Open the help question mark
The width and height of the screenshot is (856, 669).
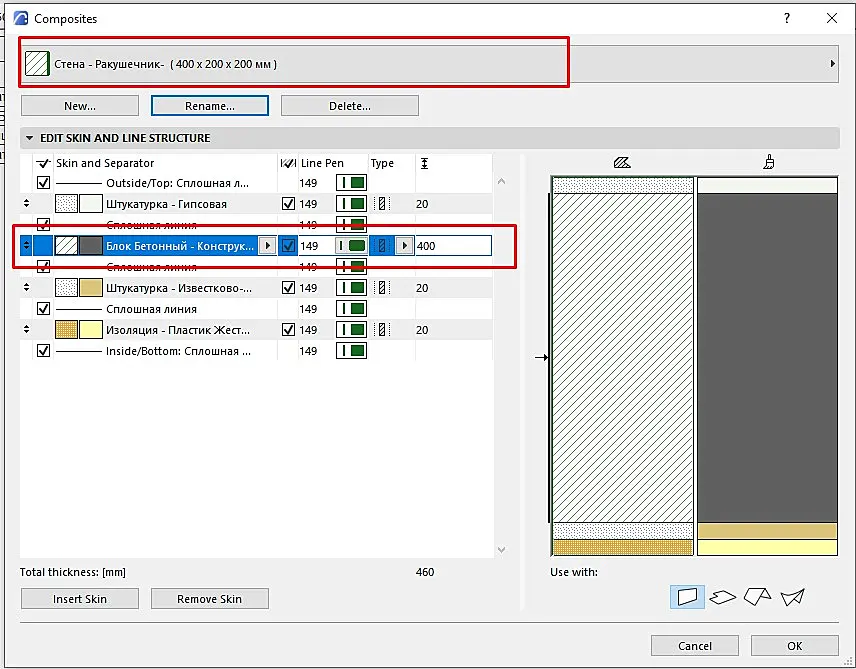pyautogui.click(x=787, y=19)
